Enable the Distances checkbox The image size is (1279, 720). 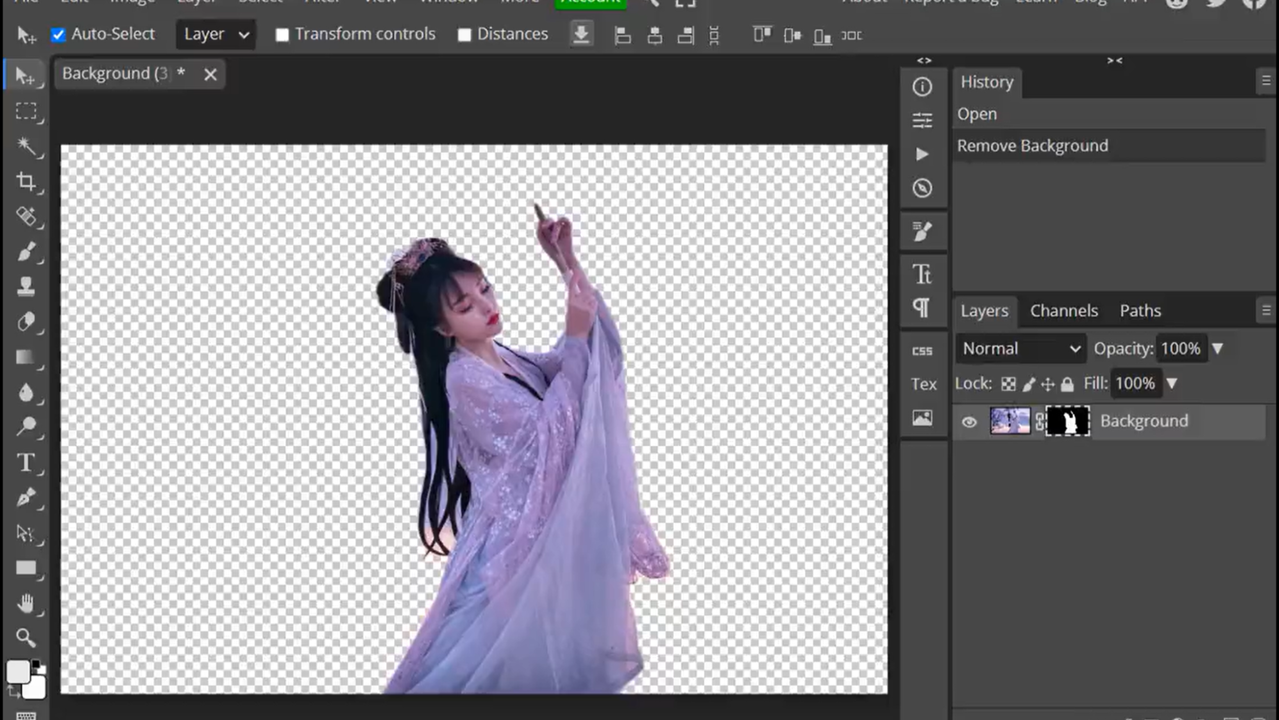(464, 35)
